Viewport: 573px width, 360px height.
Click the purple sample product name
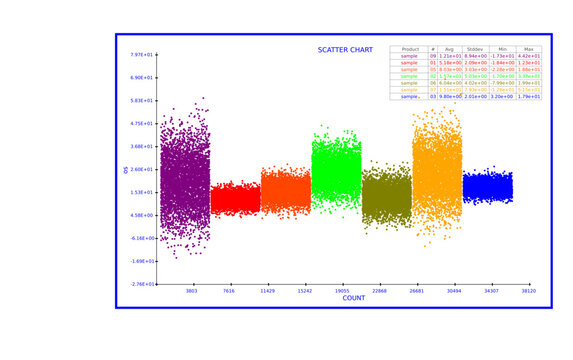(x=409, y=56)
